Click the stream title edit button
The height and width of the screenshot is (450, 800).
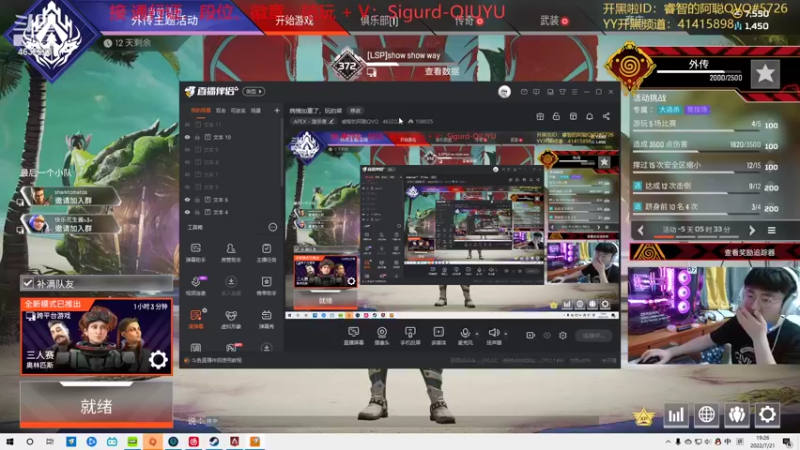355,110
